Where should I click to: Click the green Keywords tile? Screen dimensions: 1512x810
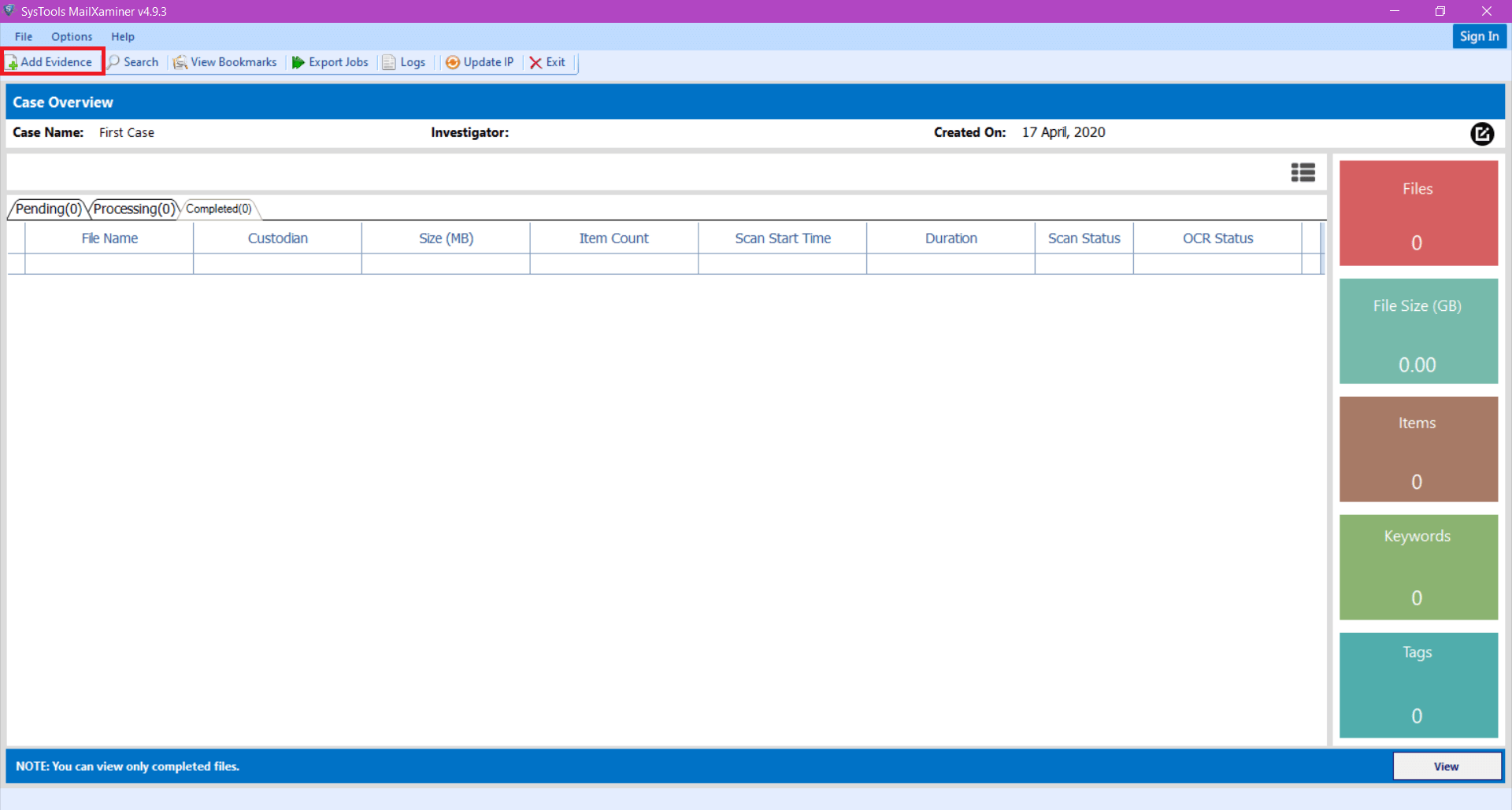click(x=1417, y=567)
